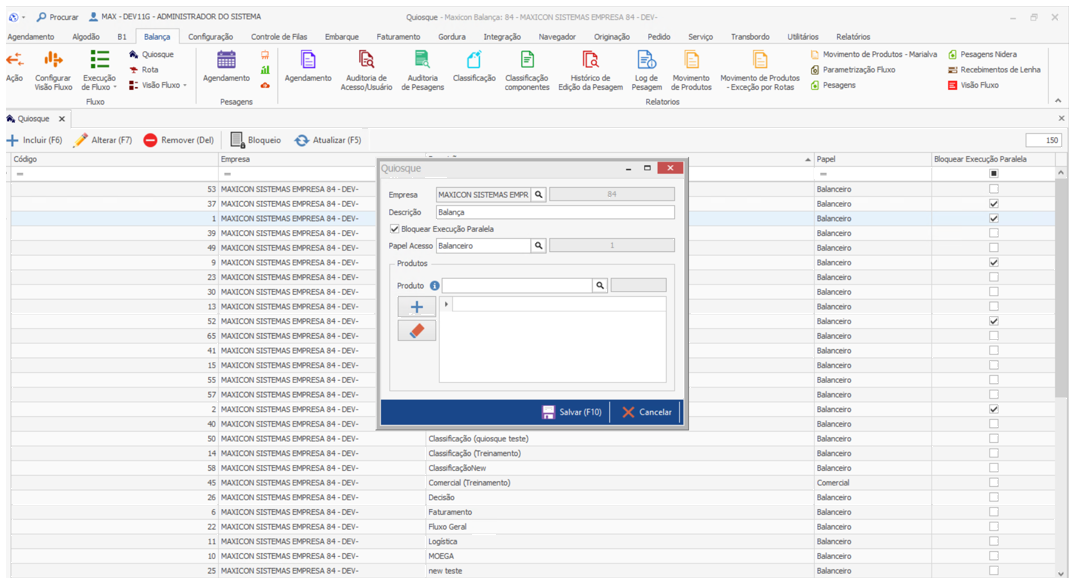Toggle the parallel-block checkbox for MOEGA row
Screen dimensions: 1073x584
tap(994, 556)
